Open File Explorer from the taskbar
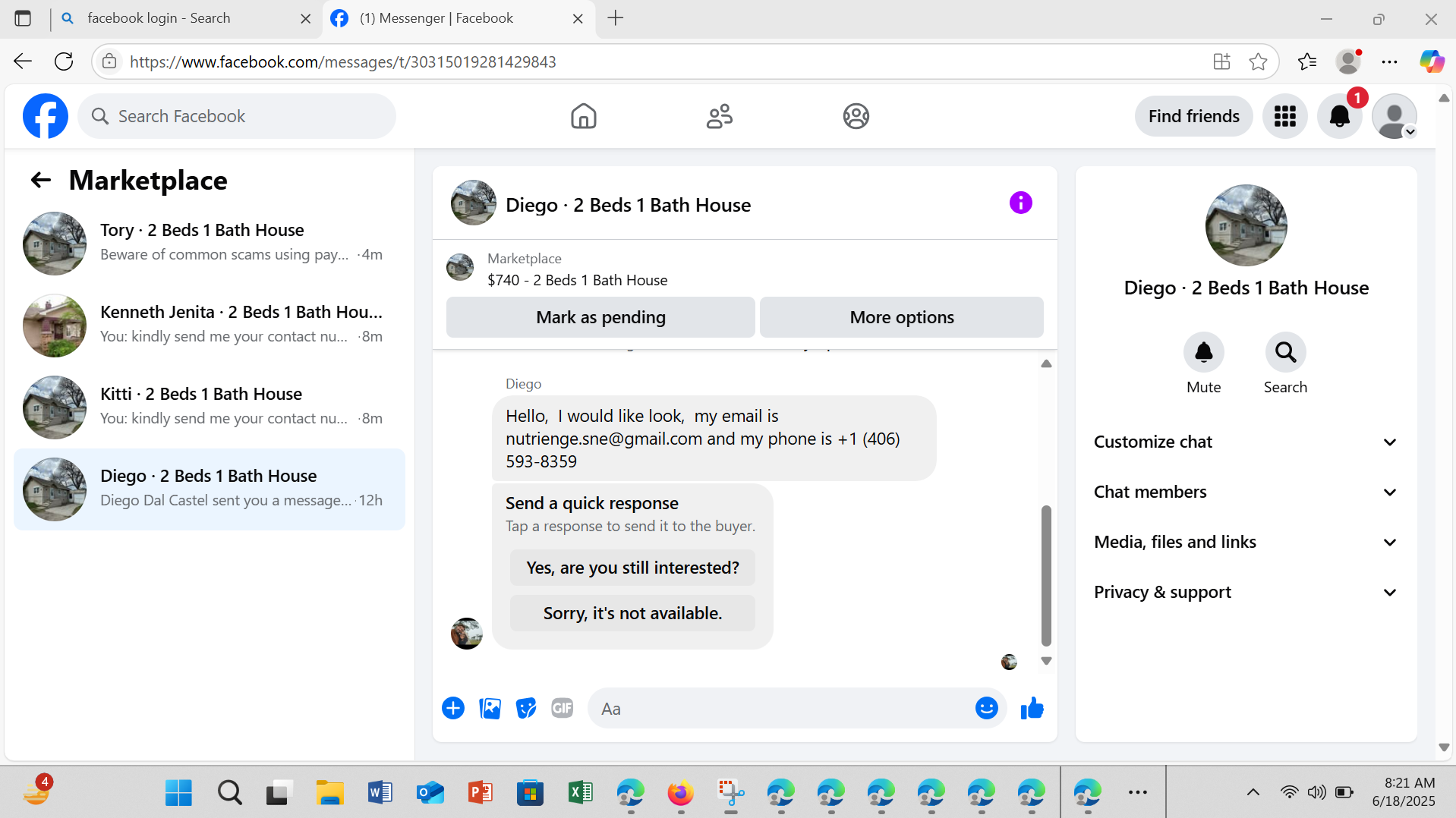 click(329, 792)
